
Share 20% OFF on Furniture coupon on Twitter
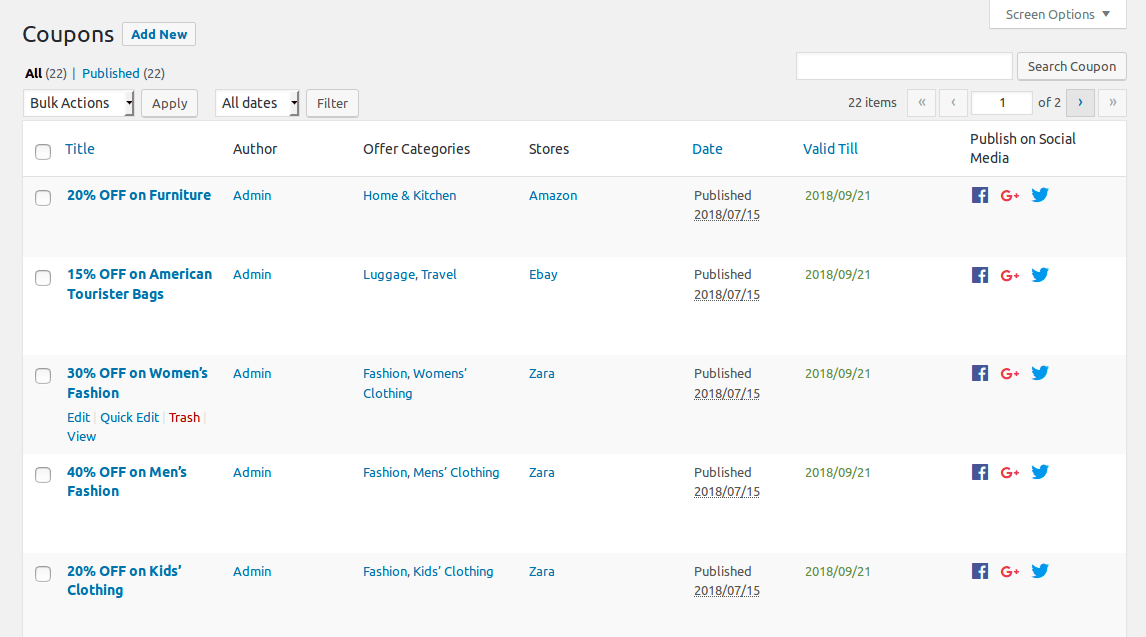tap(1040, 194)
